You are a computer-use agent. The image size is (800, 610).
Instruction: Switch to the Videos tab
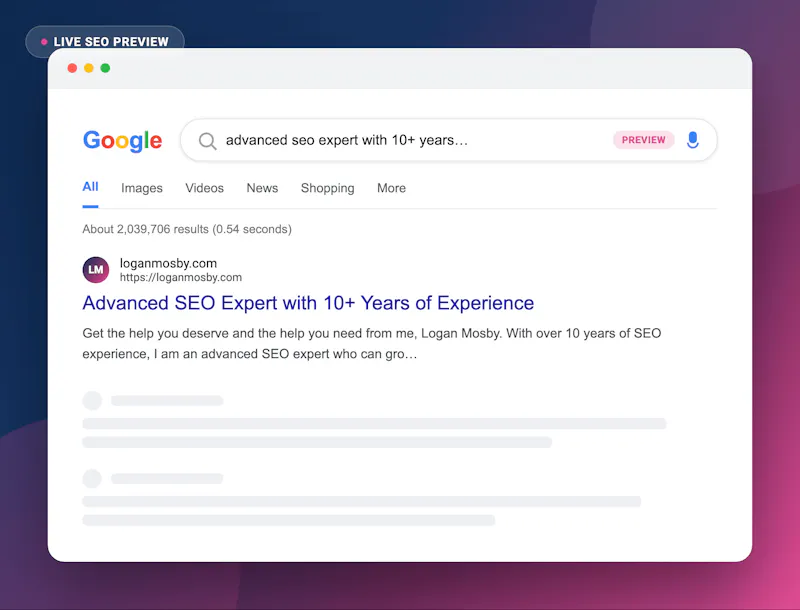tap(205, 188)
